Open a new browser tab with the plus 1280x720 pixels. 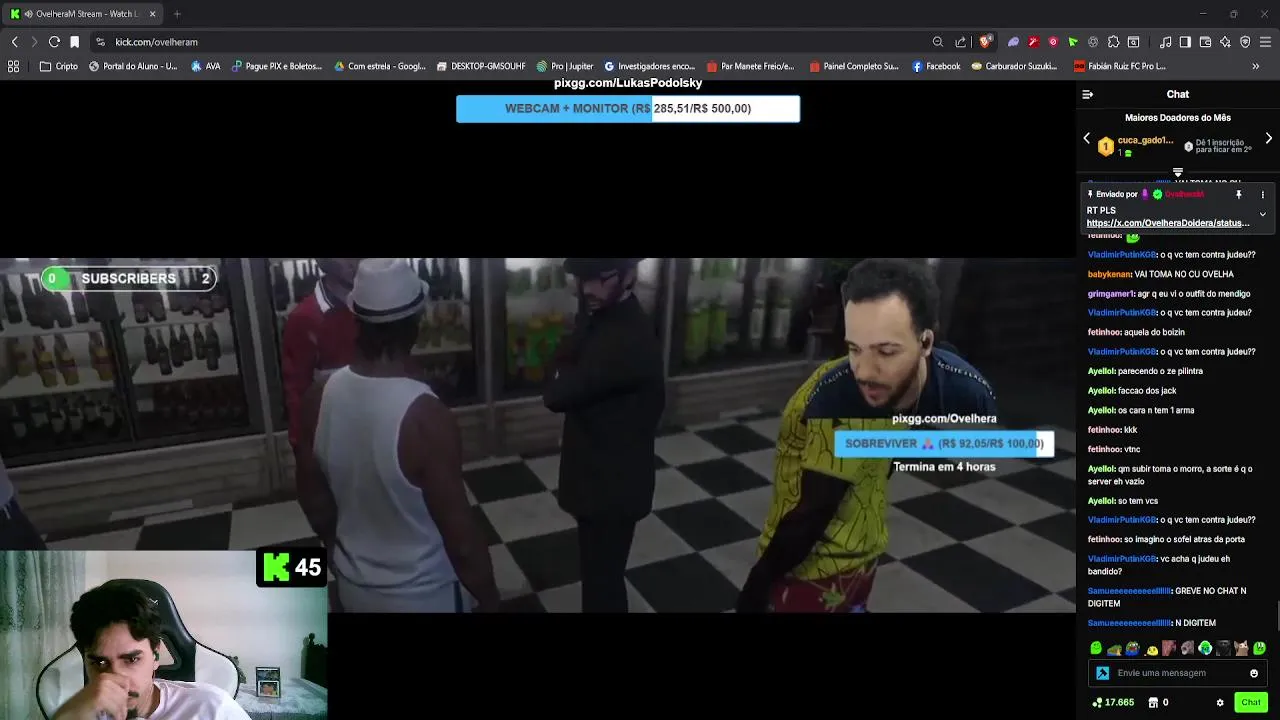(177, 14)
